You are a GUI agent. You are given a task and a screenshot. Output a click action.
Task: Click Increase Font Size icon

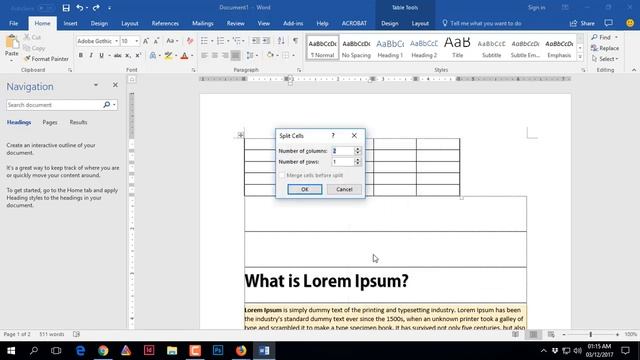146,41
